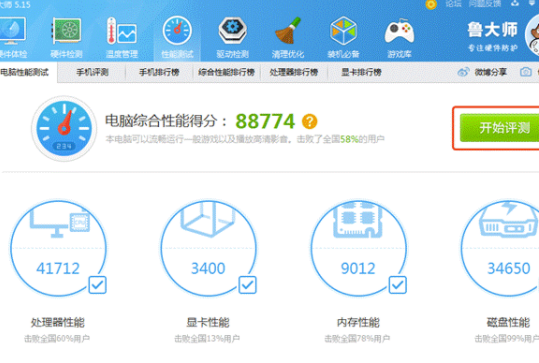Click the processor monitor icon in 41712 circle
Screen dimensions: 539x363
pyautogui.click(x=60, y=223)
